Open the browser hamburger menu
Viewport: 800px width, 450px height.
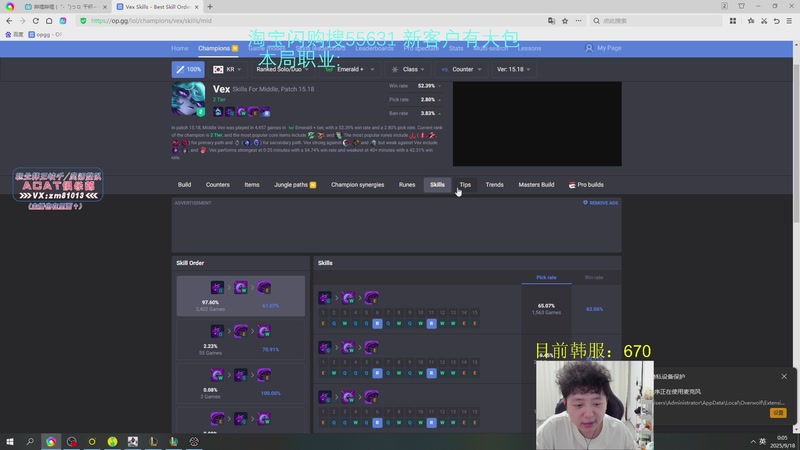(x=789, y=21)
